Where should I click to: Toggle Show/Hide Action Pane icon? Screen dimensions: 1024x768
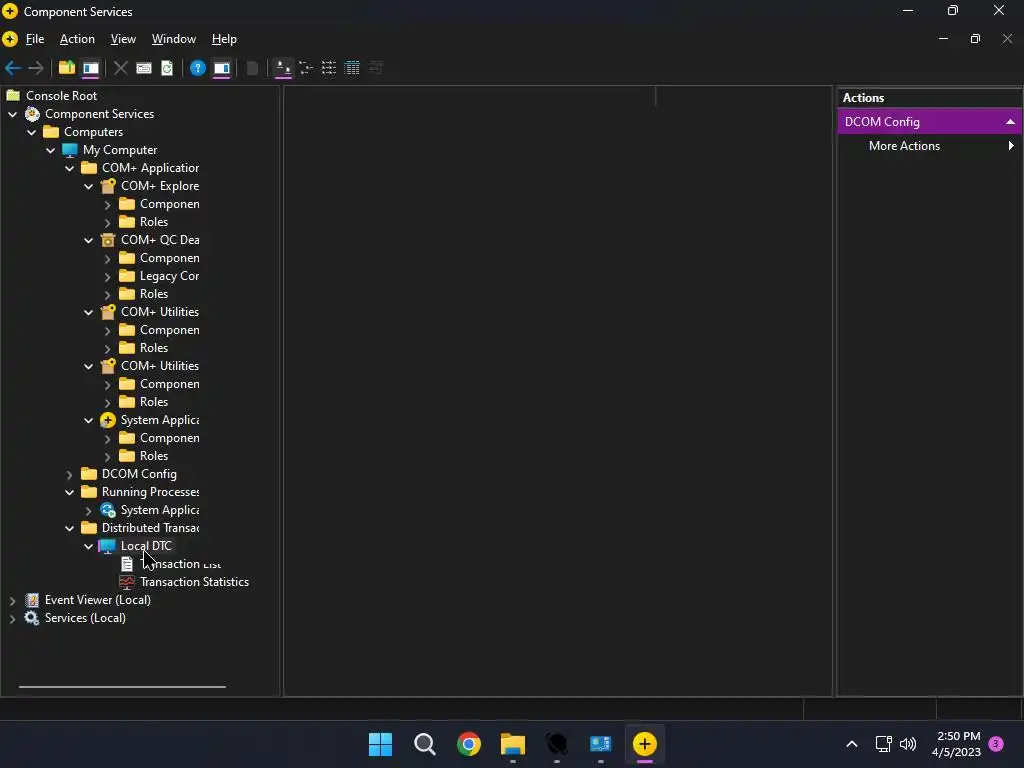click(x=221, y=68)
